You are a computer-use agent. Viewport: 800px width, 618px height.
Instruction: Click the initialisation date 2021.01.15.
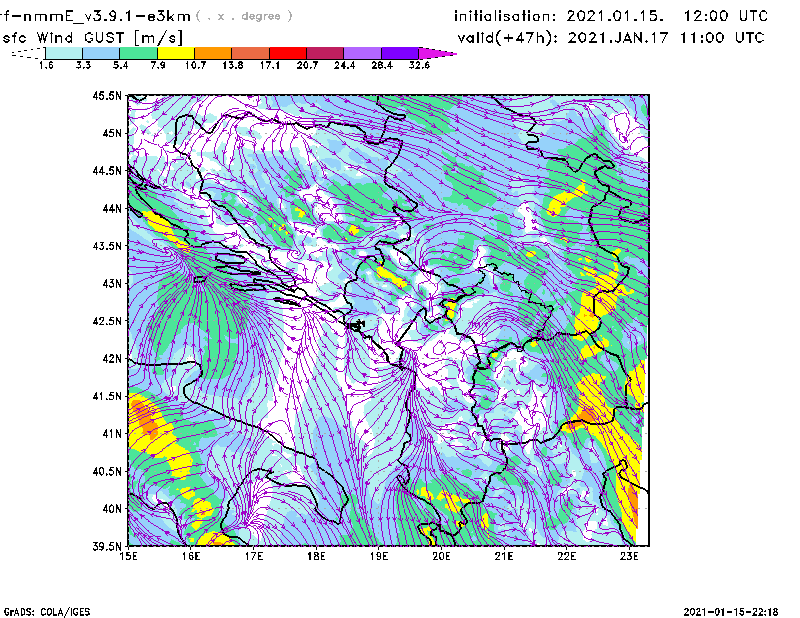click(x=615, y=16)
